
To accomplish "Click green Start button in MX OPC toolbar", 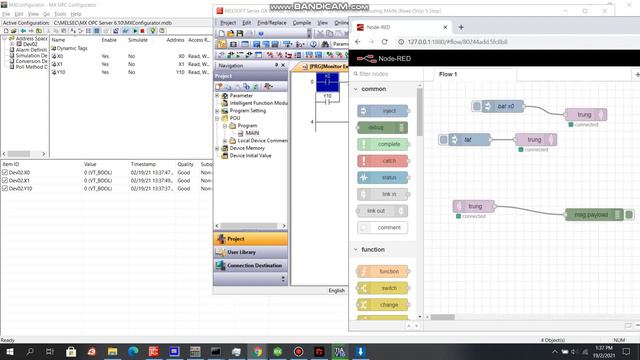I will pyautogui.click(x=135, y=31).
